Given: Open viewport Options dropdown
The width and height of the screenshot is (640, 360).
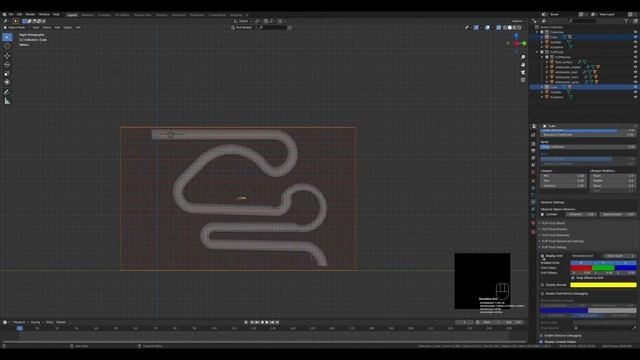Looking at the screenshot, I should 518,21.
